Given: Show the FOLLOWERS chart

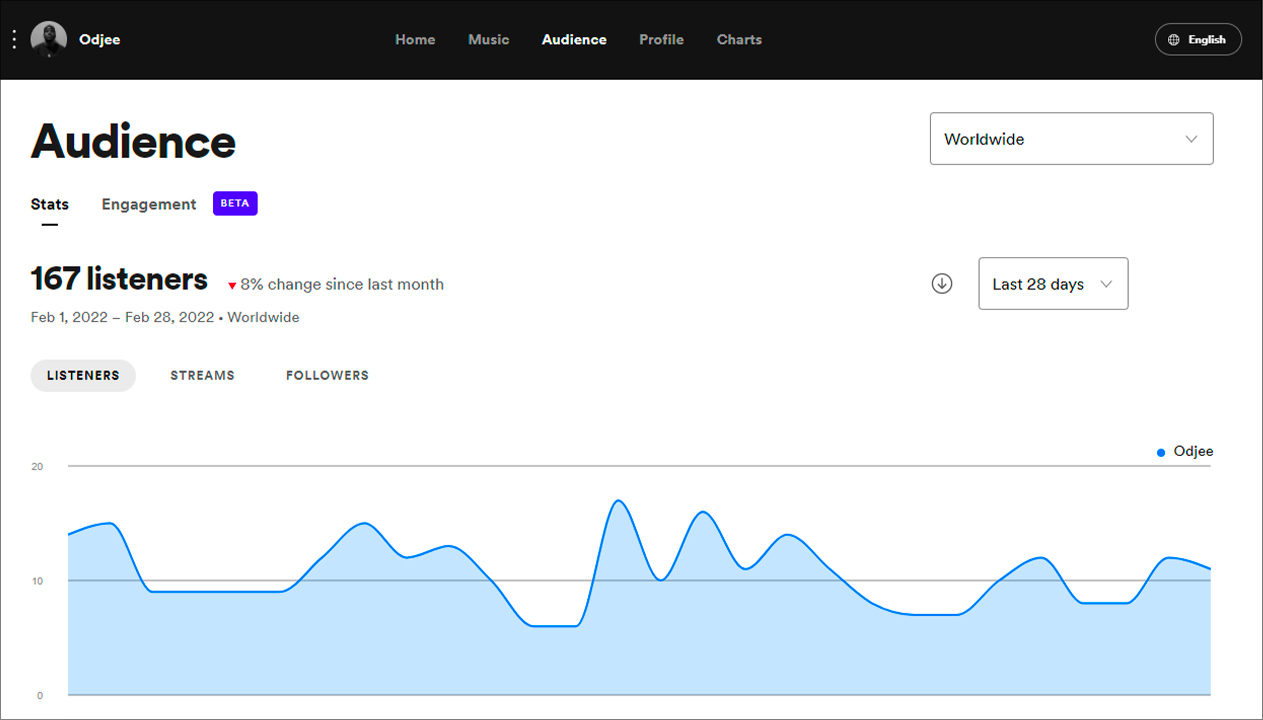Looking at the screenshot, I should coord(327,376).
